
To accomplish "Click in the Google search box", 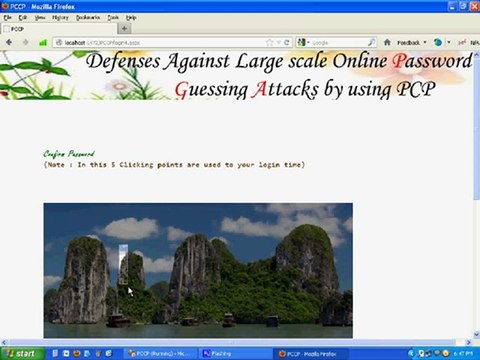I will click(338, 43).
